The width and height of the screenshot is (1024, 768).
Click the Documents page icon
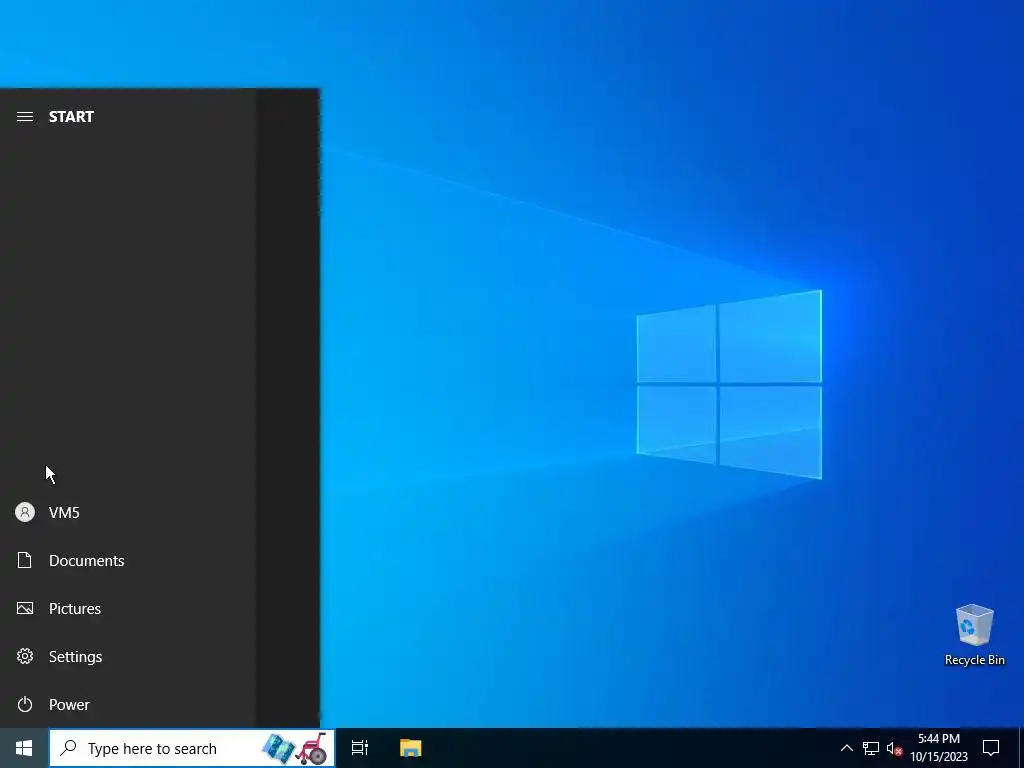click(25, 560)
